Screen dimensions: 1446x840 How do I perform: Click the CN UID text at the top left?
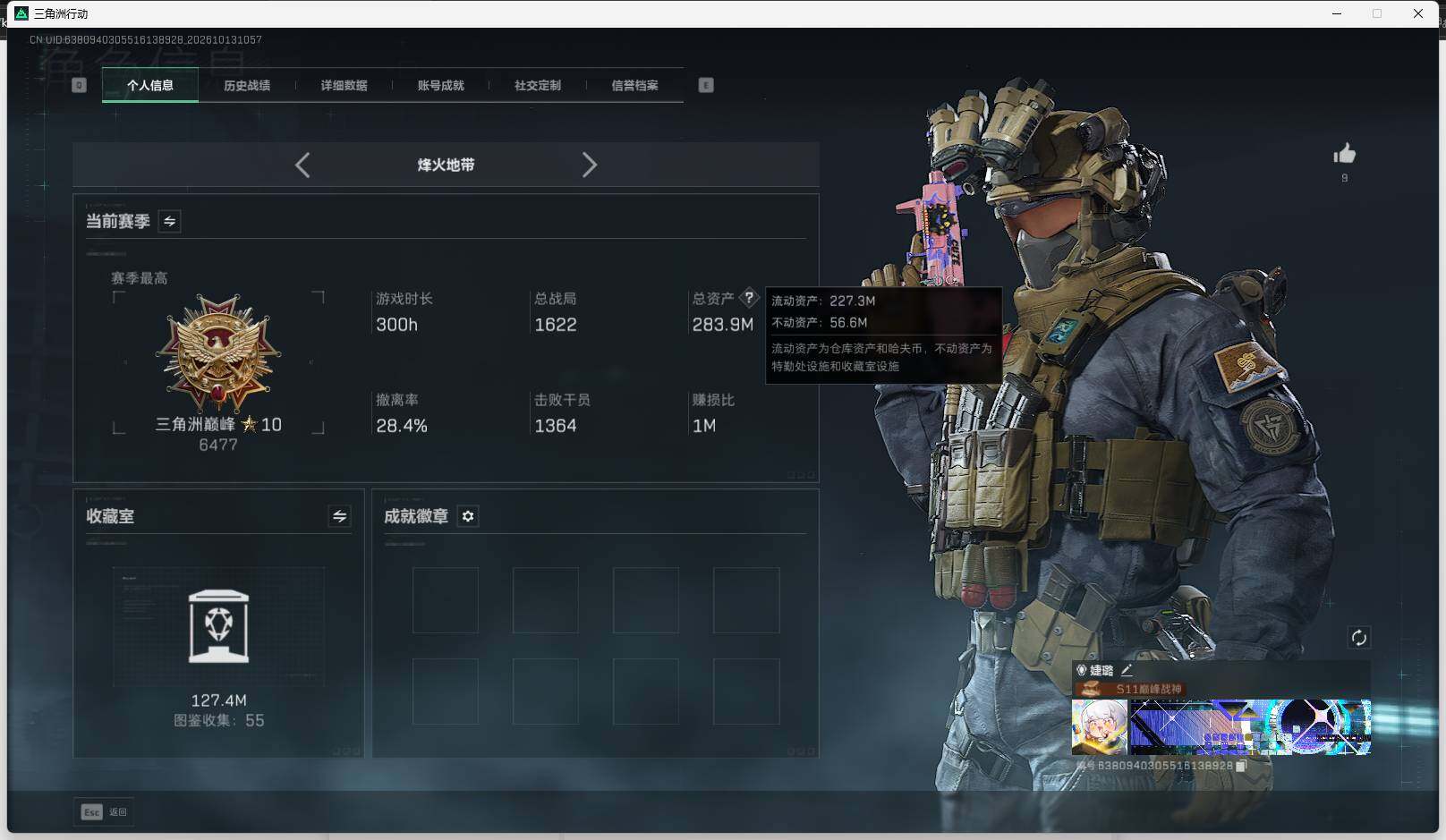coord(146,39)
